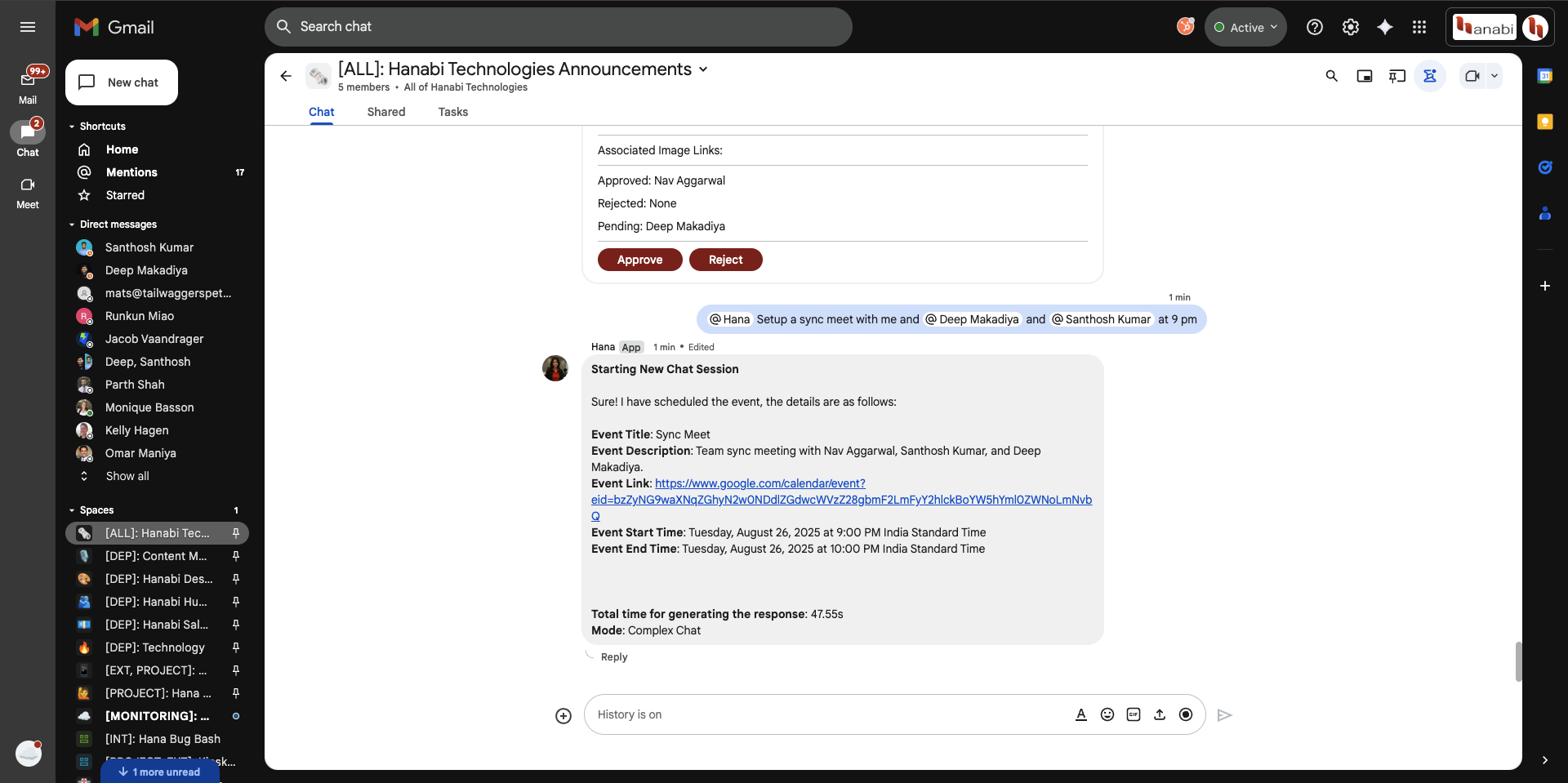The height and width of the screenshot is (783, 1568).
Task: Add a GIF to the message
Action: [1134, 714]
